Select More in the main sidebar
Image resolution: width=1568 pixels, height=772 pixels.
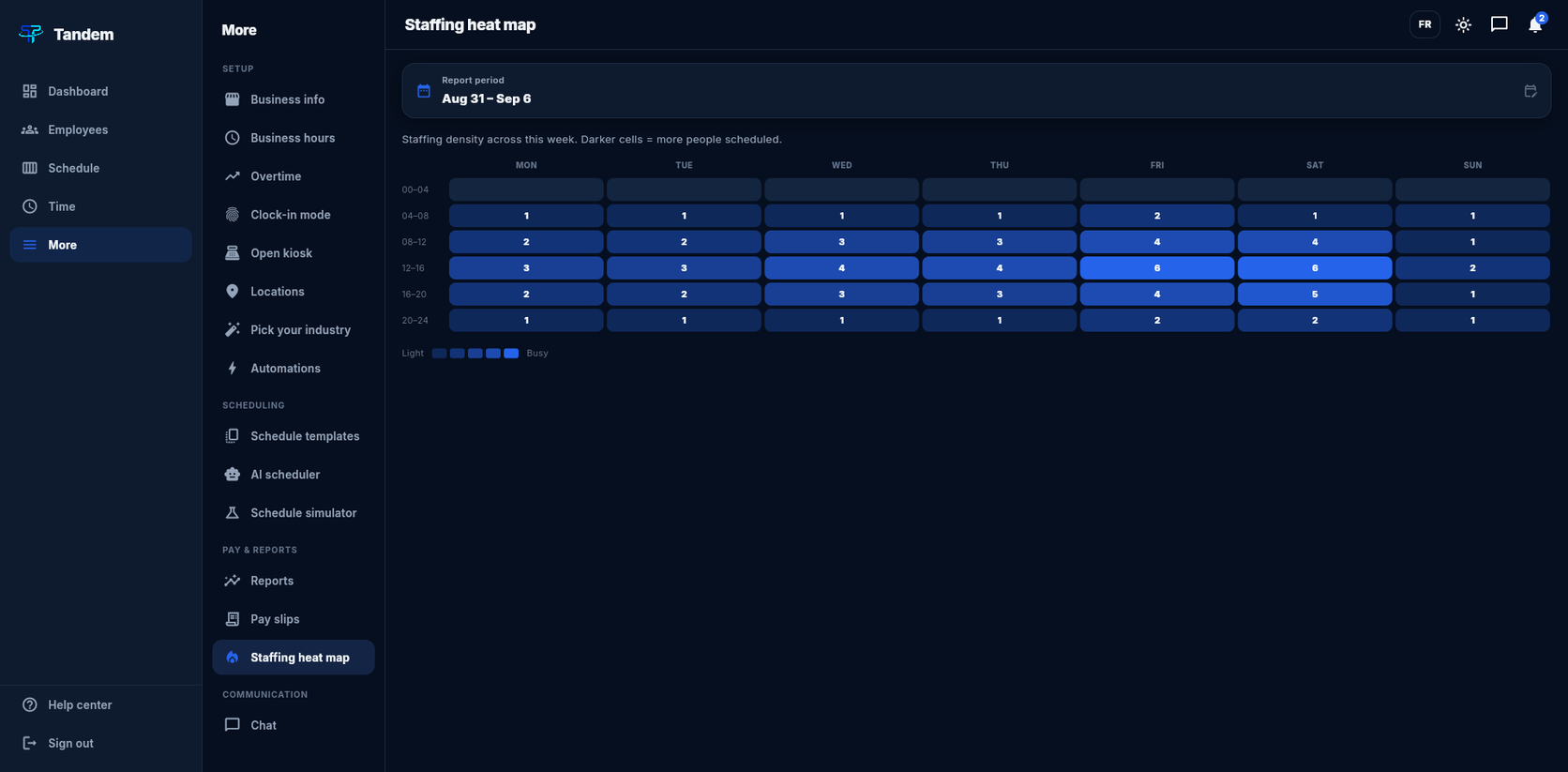[x=101, y=245]
